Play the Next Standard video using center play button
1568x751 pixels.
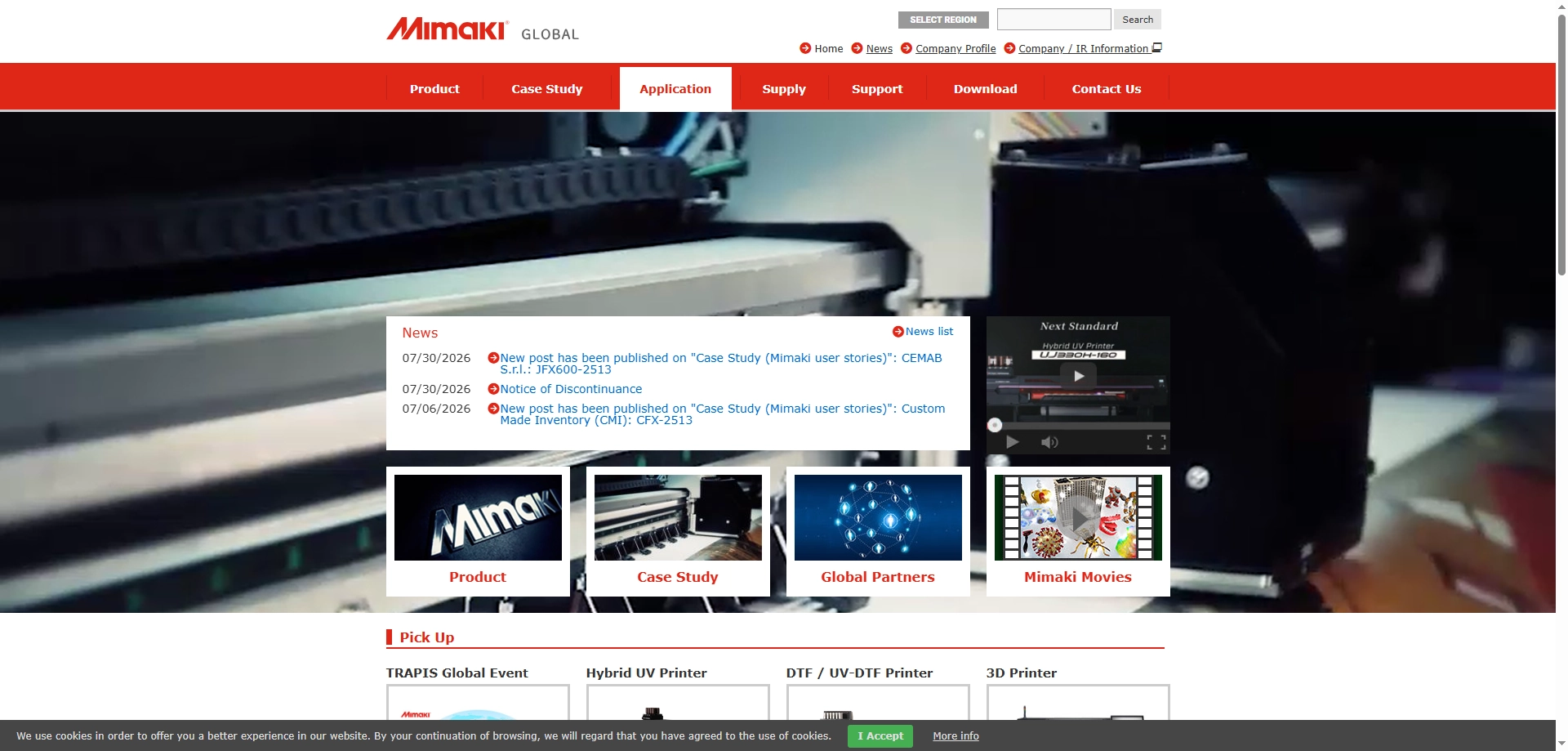pos(1078,376)
